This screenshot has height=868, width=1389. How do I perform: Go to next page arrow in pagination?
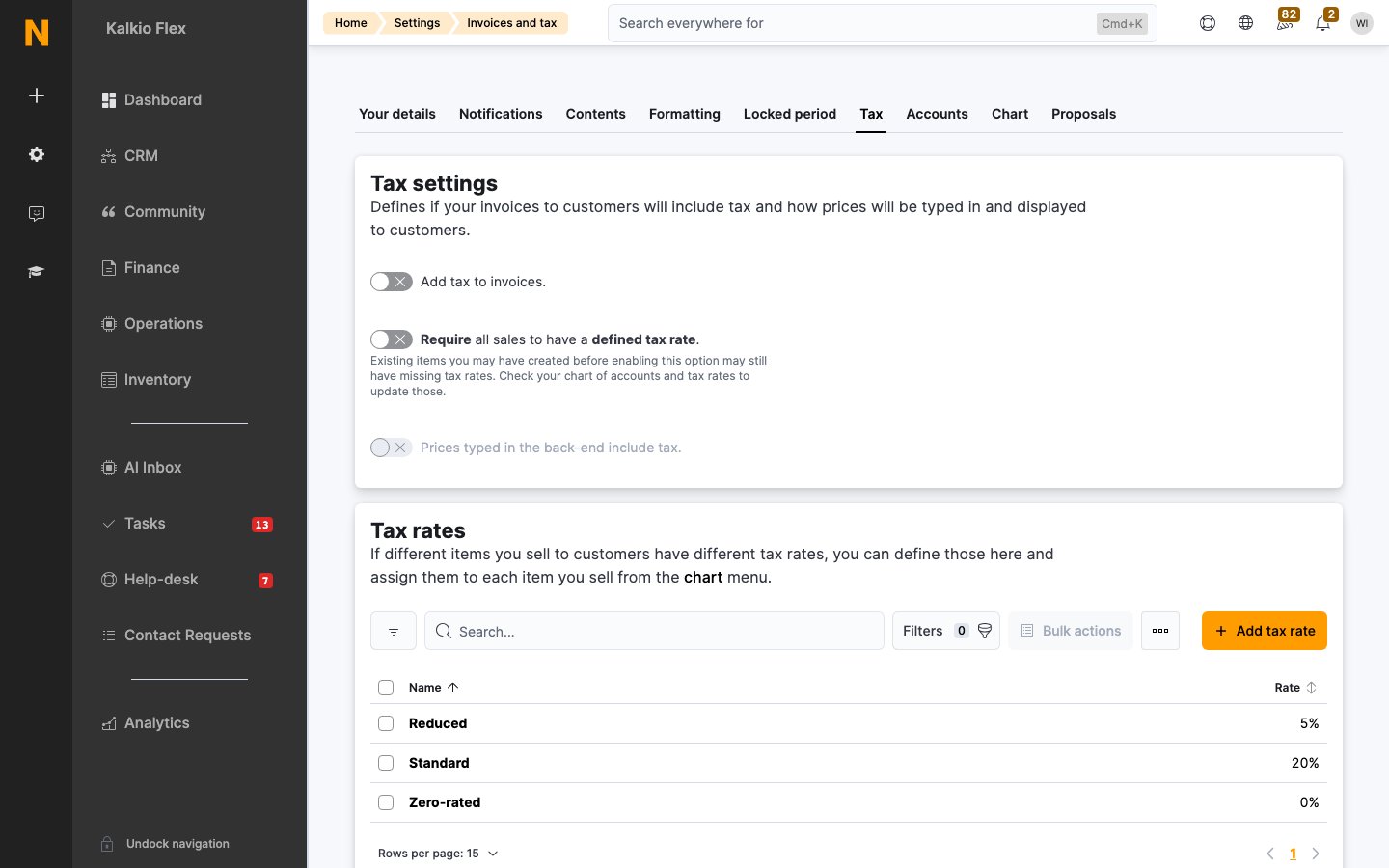click(x=1316, y=854)
